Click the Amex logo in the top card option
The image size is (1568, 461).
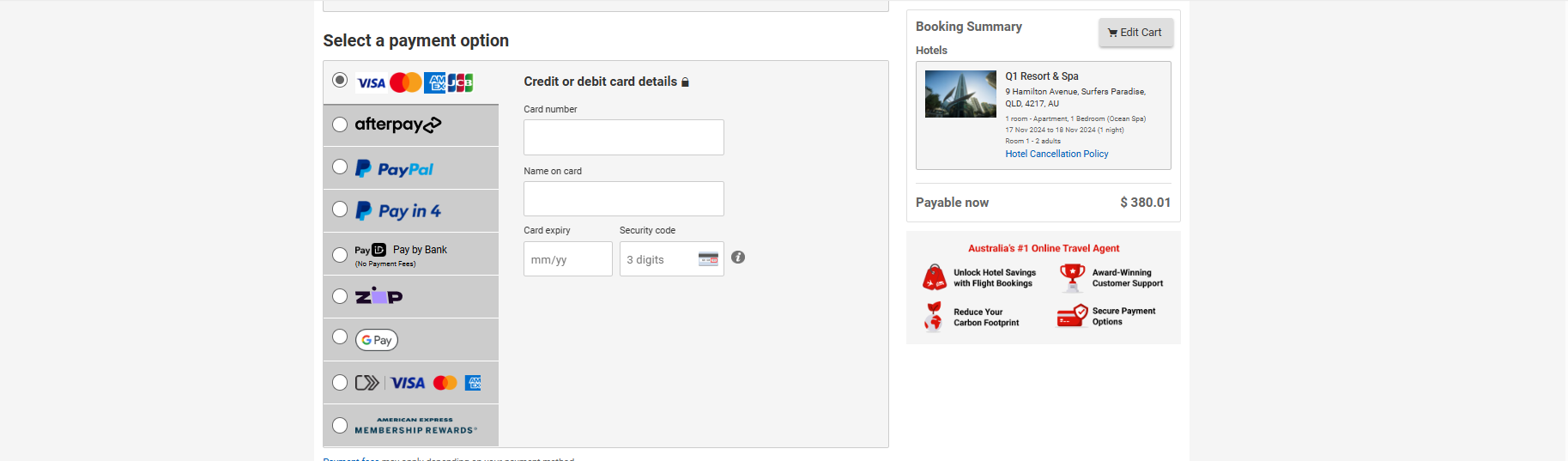point(435,82)
